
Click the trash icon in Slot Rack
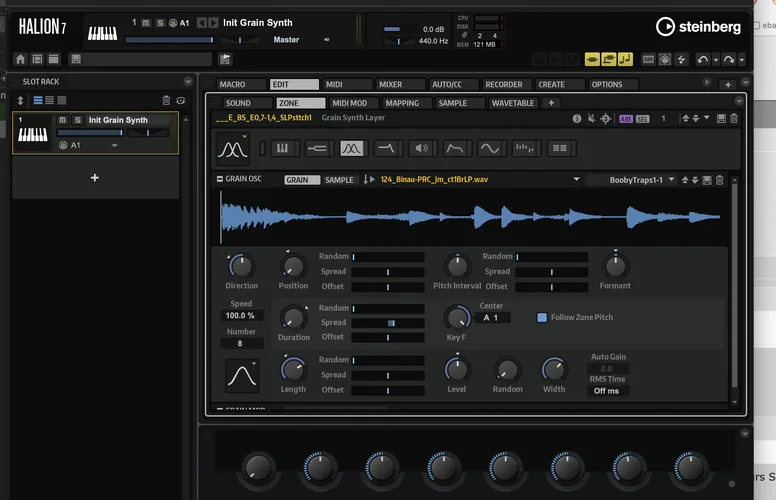pos(166,100)
